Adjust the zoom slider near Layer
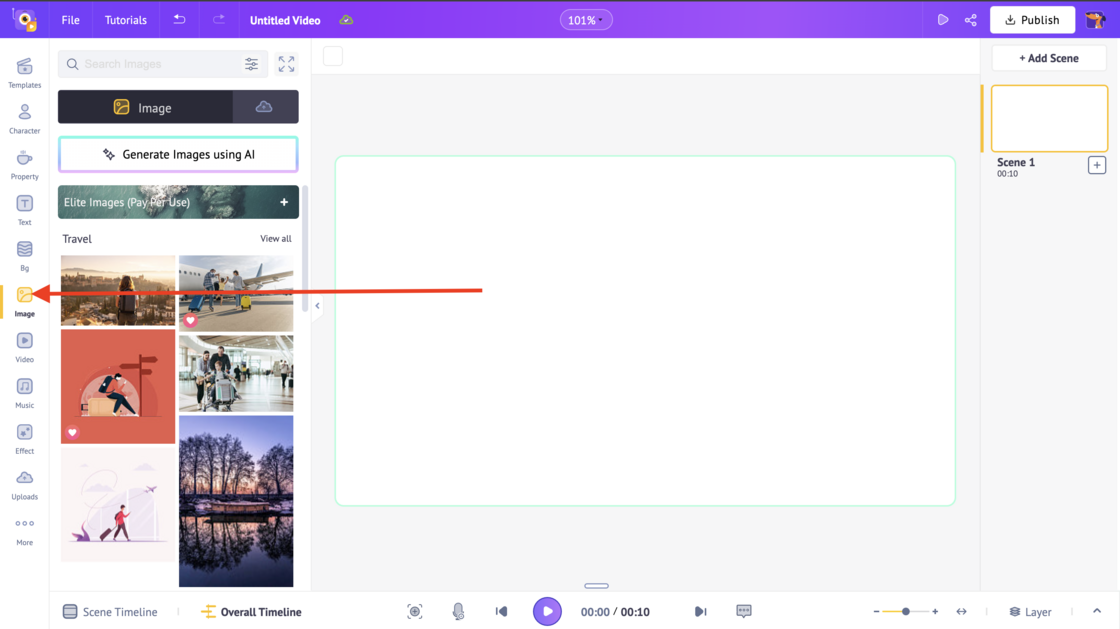1120x629 pixels. click(905, 611)
